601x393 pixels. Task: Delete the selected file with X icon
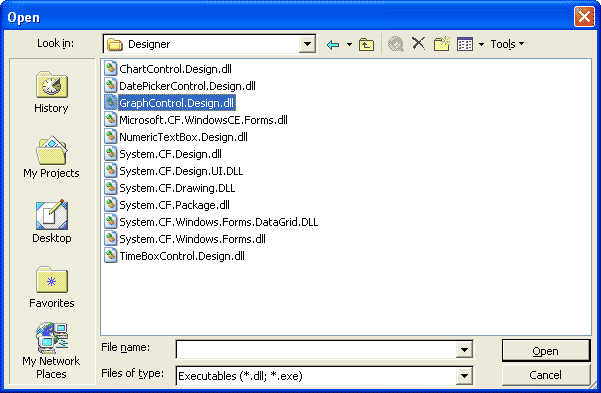[x=418, y=43]
